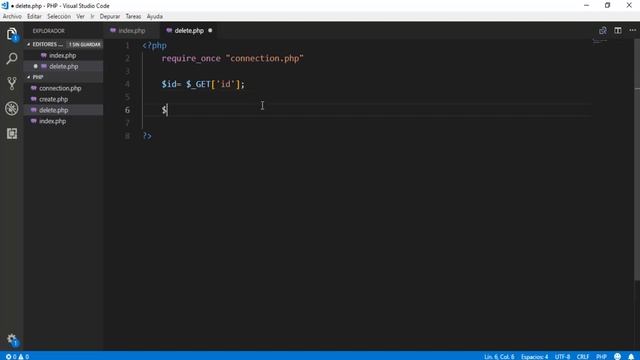
Task: Open connection.php in file tree
Action: (60, 88)
